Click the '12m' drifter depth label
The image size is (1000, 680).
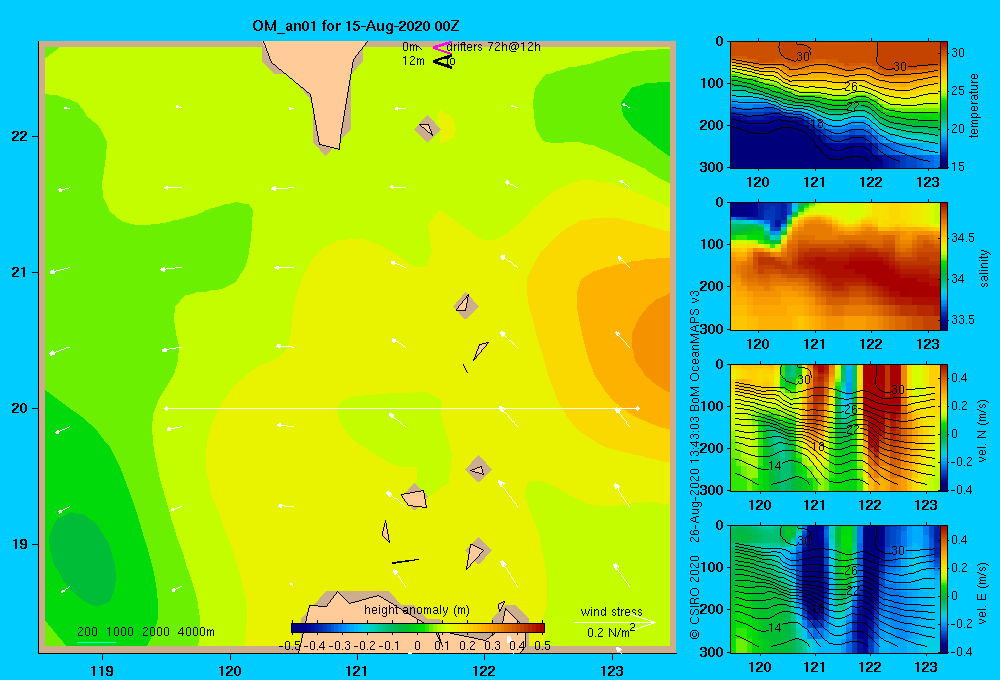click(413, 61)
